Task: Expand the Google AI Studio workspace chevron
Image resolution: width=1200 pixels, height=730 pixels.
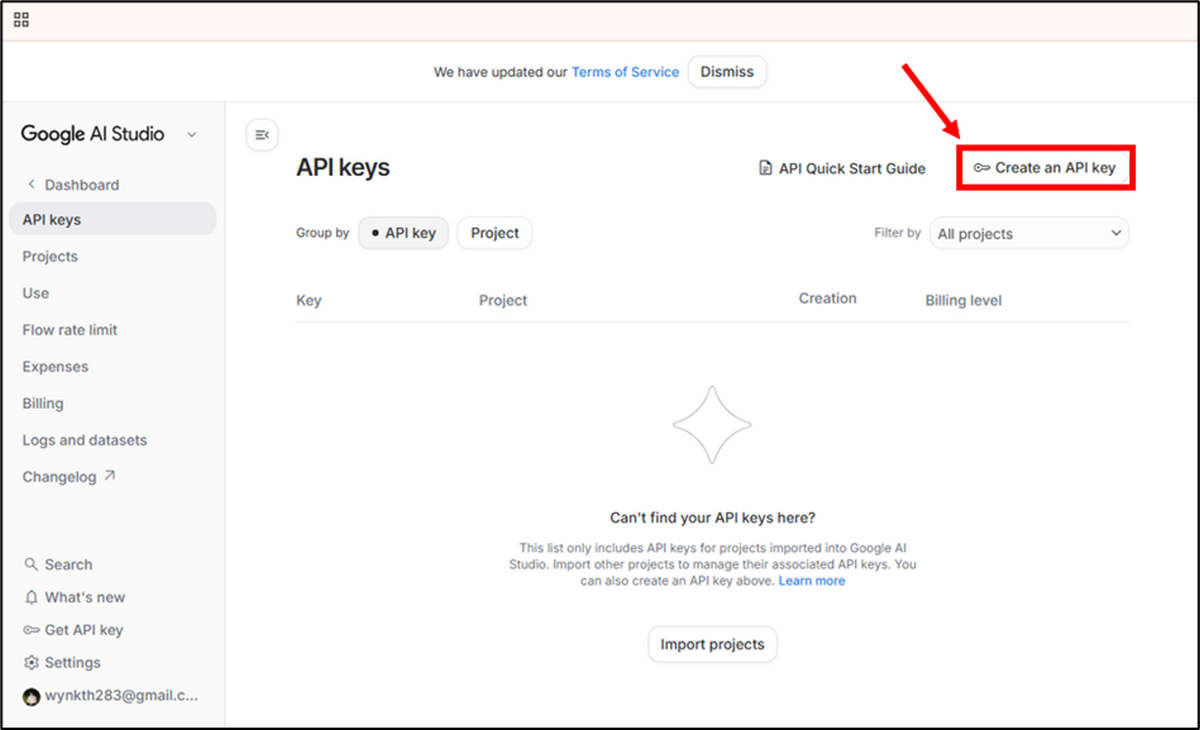Action: point(191,133)
